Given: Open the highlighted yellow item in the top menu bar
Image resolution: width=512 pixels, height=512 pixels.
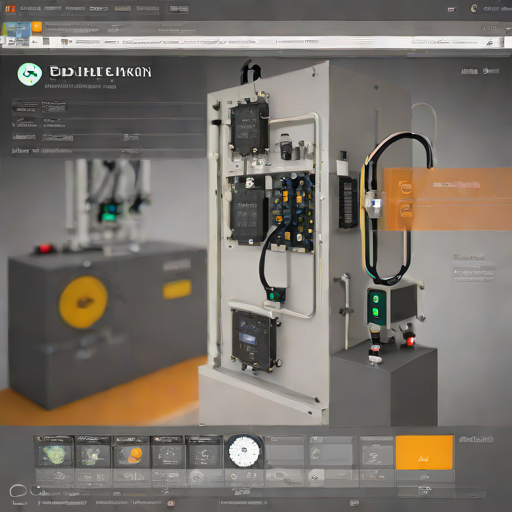Looking at the screenshot, I should (x=122, y=9).
